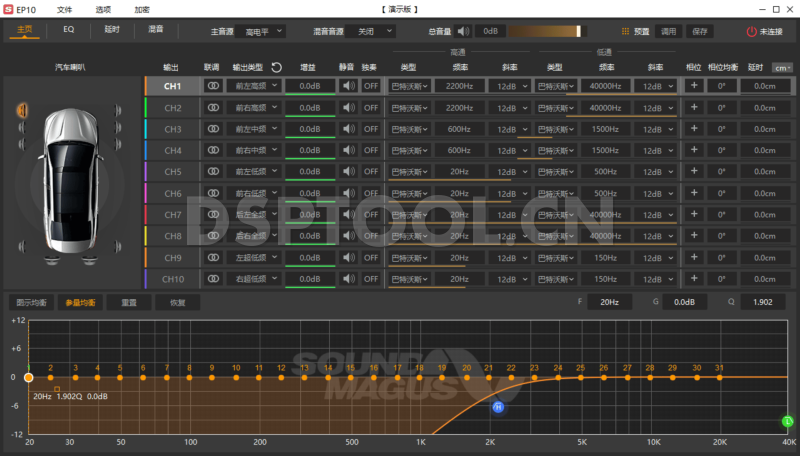Toggle CH1 solo OFF button

coord(371,86)
